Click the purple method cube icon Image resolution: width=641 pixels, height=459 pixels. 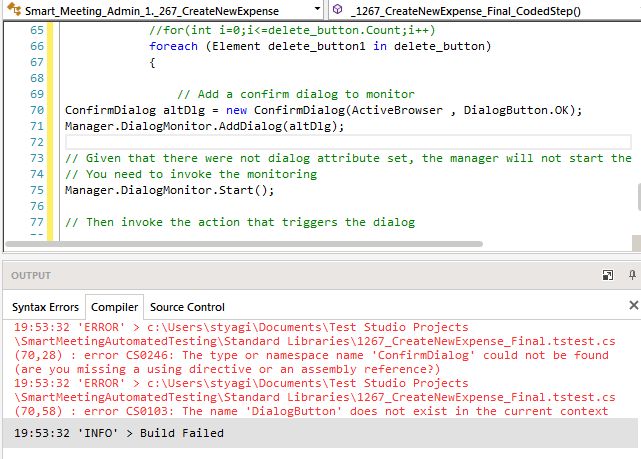(337, 10)
